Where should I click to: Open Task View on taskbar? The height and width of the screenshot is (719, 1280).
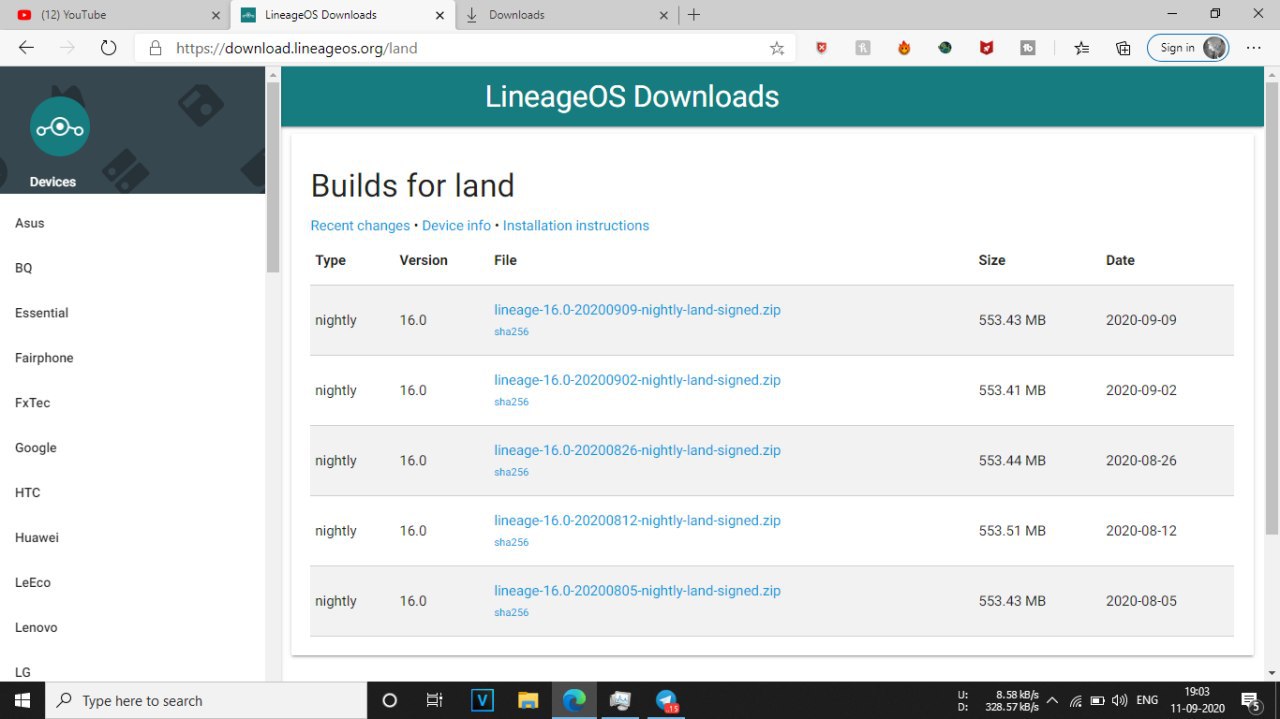pos(435,700)
